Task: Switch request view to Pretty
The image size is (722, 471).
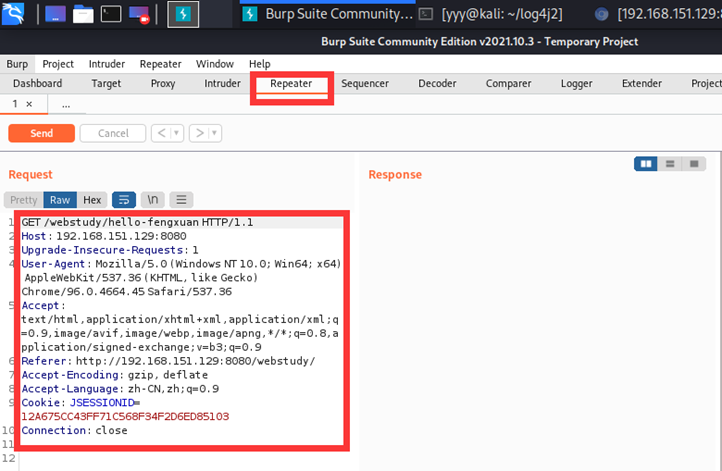Action: point(23,200)
